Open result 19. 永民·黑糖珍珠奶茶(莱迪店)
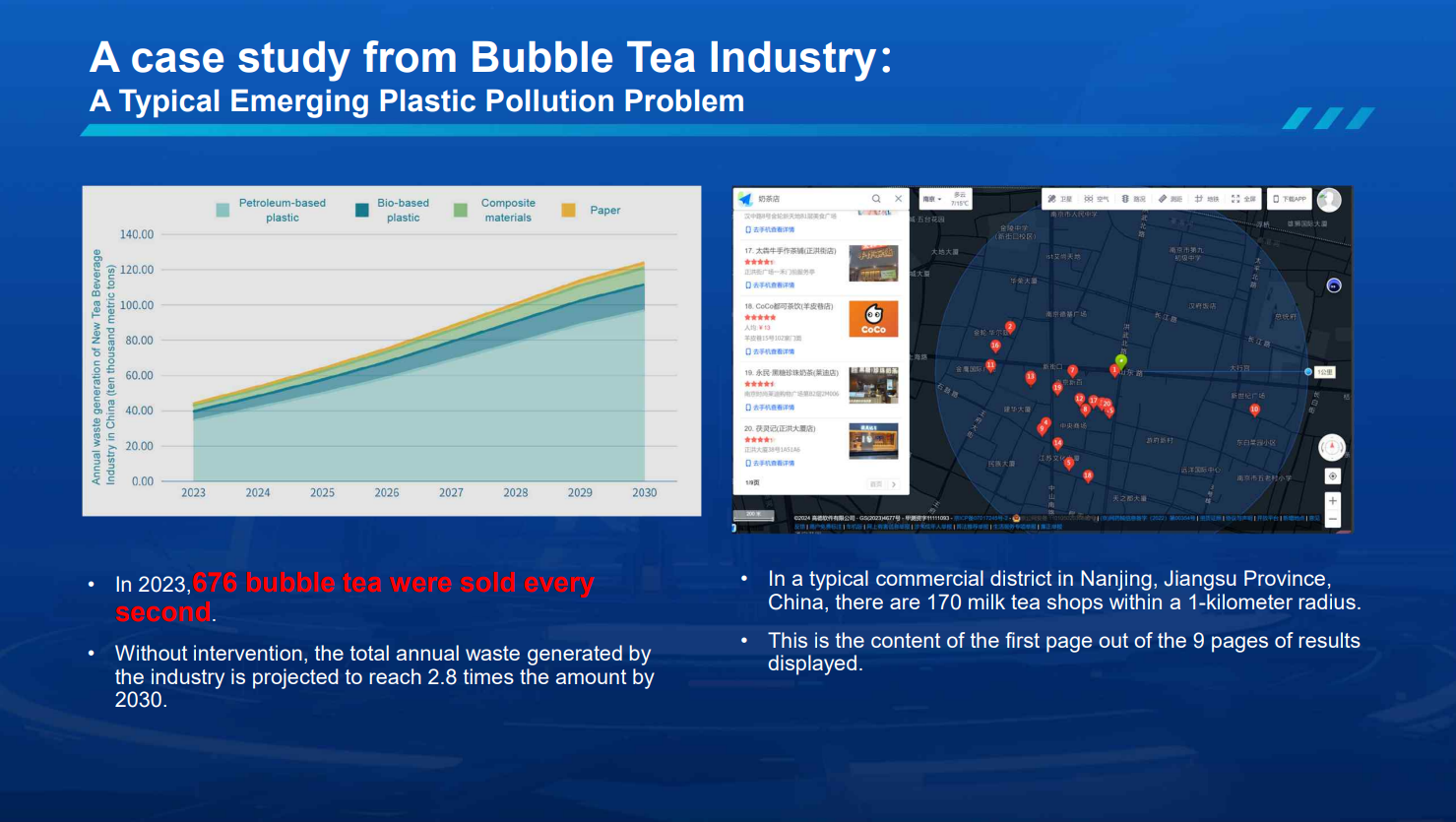 click(x=791, y=373)
